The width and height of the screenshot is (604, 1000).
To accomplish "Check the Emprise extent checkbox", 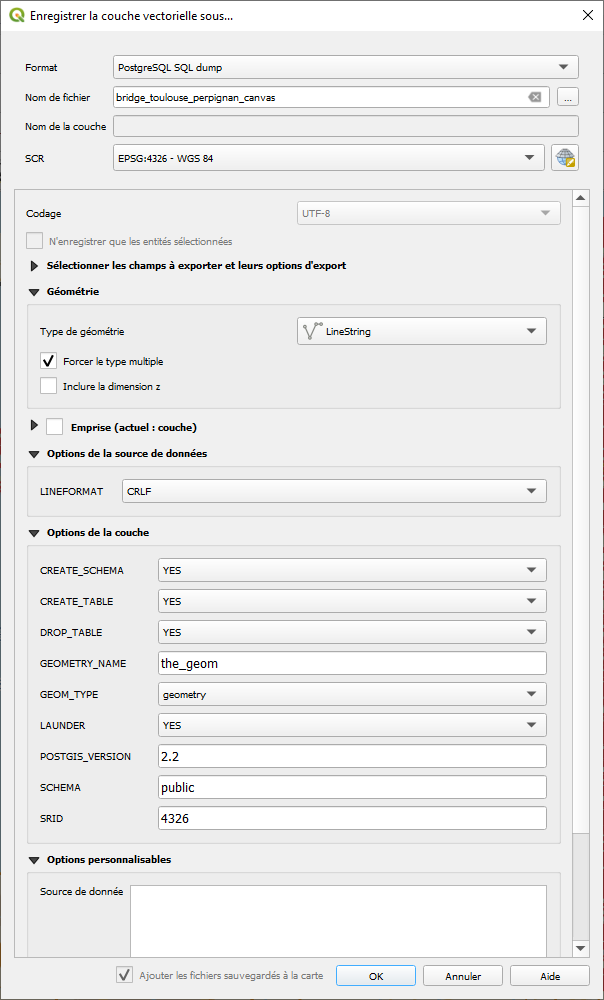I will (x=55, y=426).
